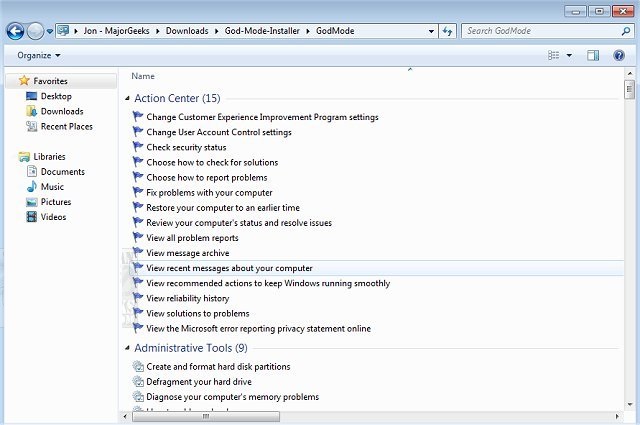Viewport: 640px width, 425px height.
Task: Select Jon - MajorGeeks in breadcrumb path
Action: click(116, 31)
